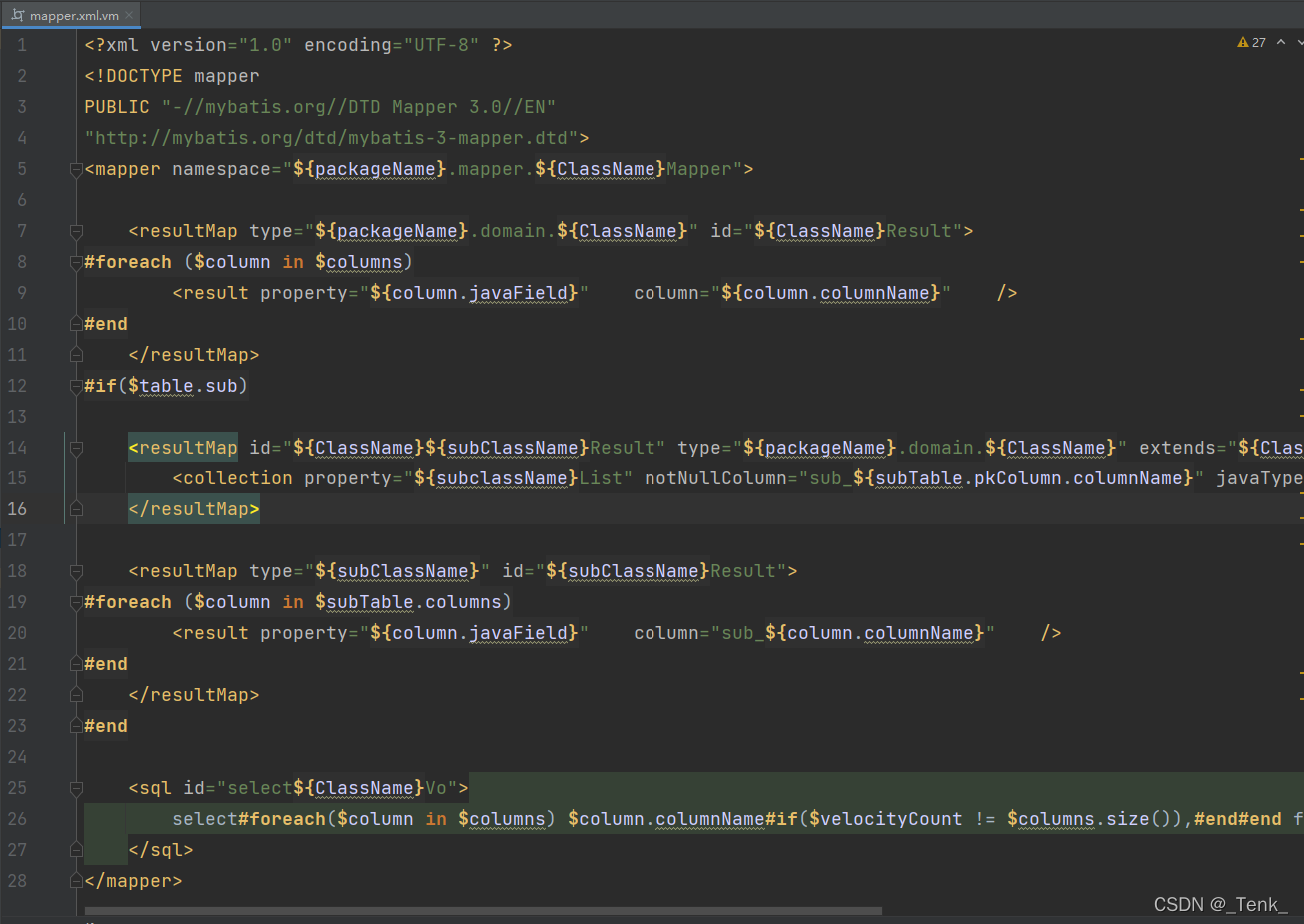Screen dimensions: 1304x924
Task: Click line number 6 in the gutter
Action: coord(21,200)
